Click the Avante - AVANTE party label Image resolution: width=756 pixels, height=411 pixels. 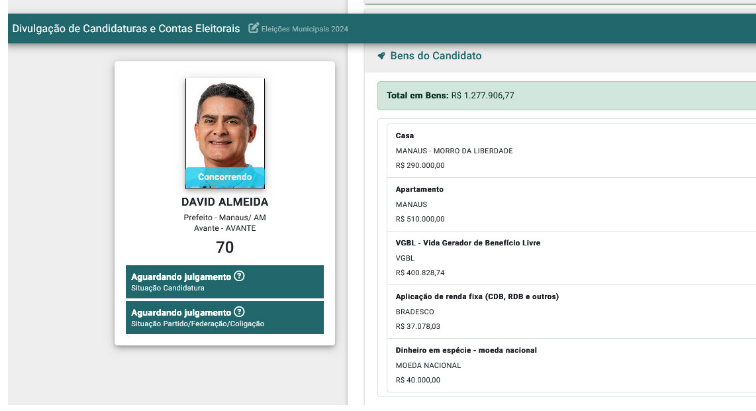[225, 228]
